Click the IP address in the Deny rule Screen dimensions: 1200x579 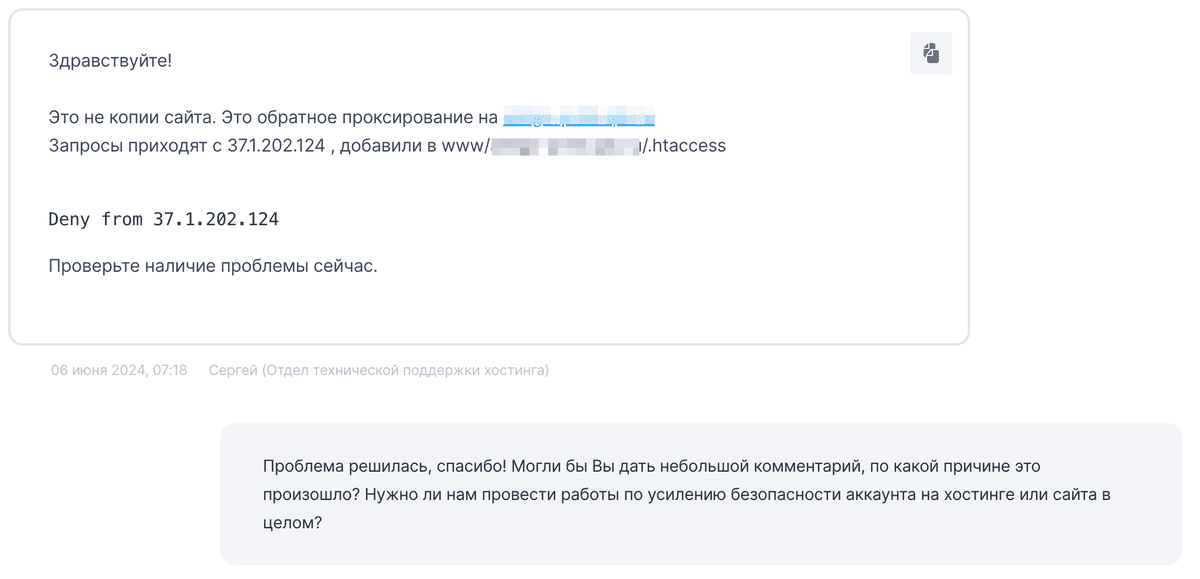[215, 219]
